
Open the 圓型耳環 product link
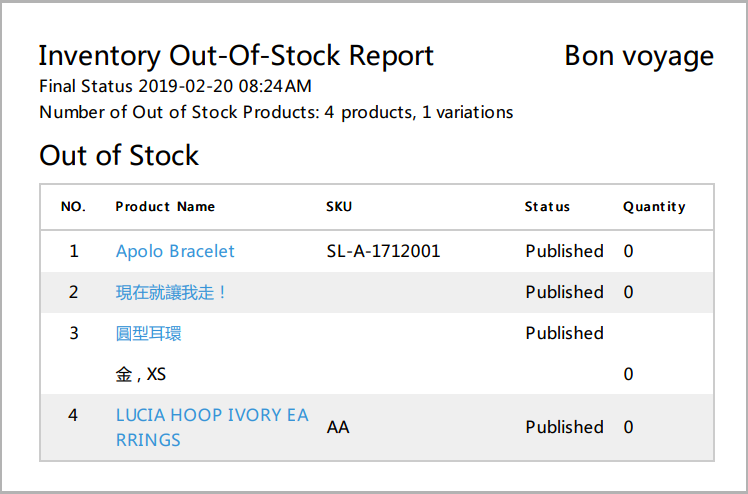[148, 333]
